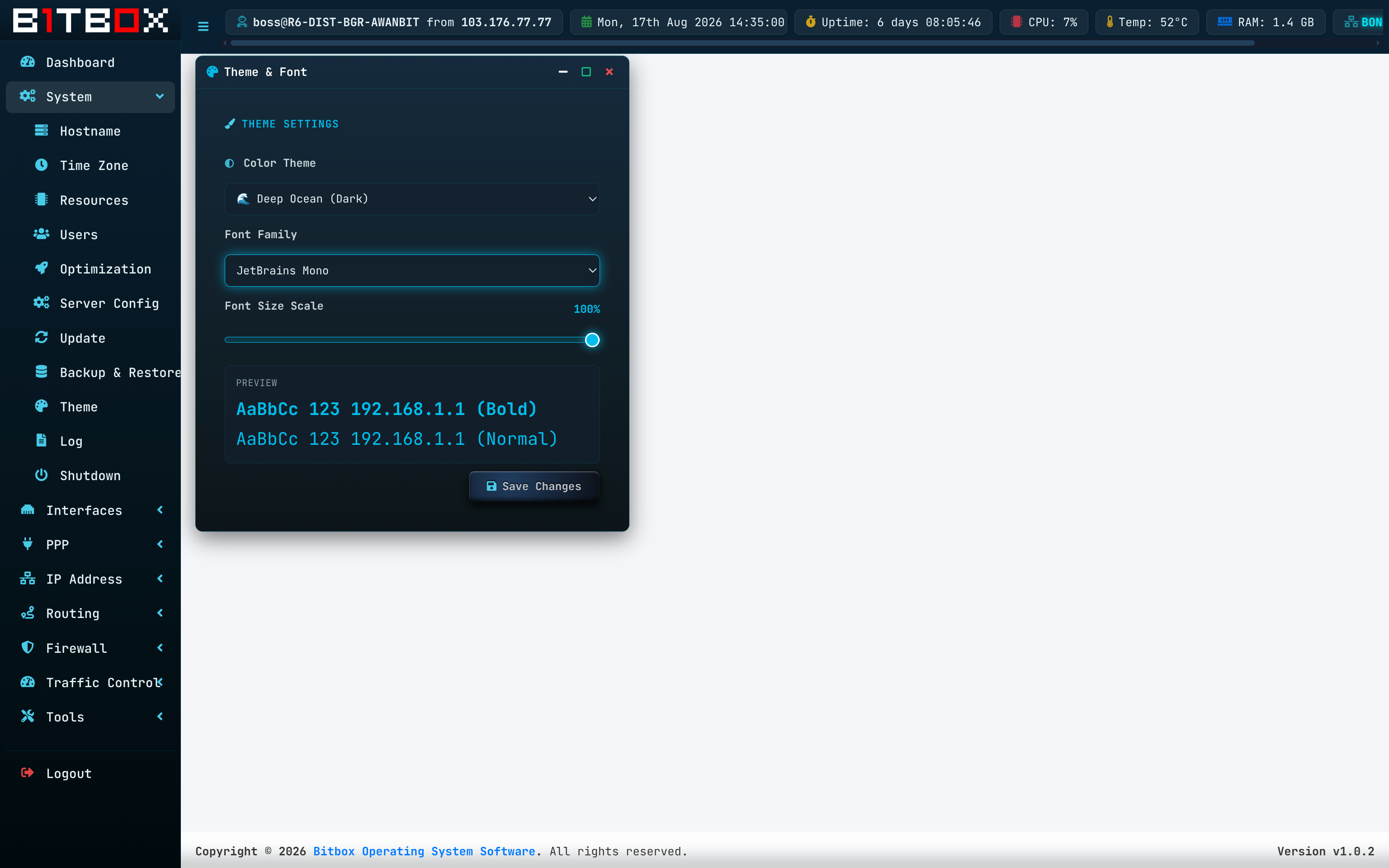Click the top status bar horizontal scrollbar
Viewport: 1389px width, 868px height.
pos(742,43)
